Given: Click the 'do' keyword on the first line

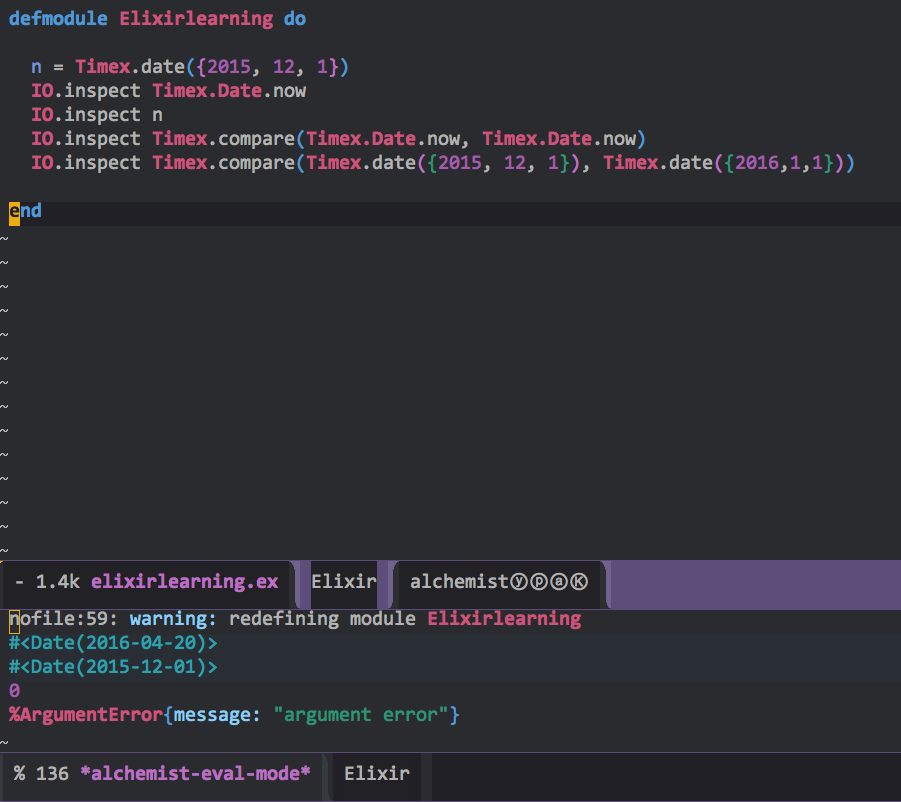Looking at the screenshot, I should (295, 19).
